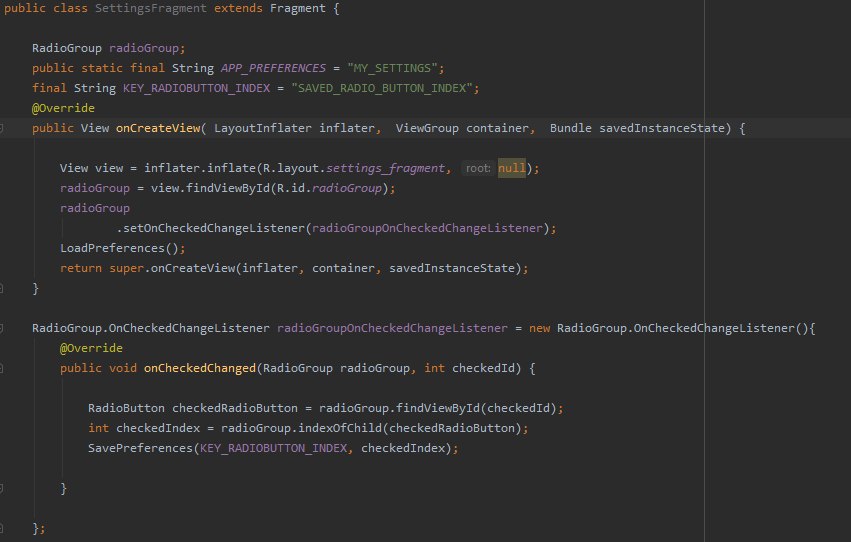Click checkedId argument inside radioGroup.findViewById
This screenshot has height=542, width=851.
518,408
